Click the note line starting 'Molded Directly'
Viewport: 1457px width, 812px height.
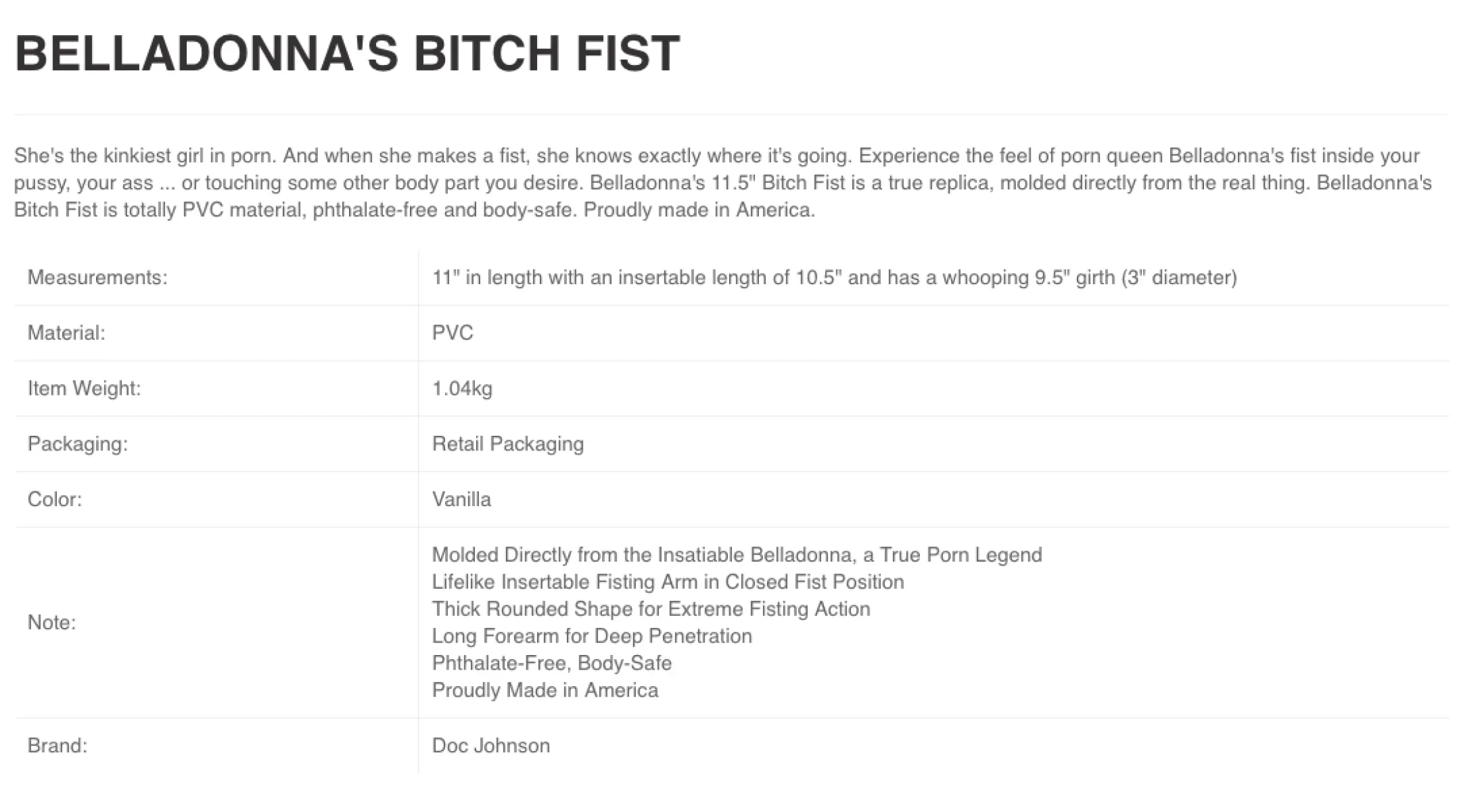pyautogui.click(x=736, y=554)
